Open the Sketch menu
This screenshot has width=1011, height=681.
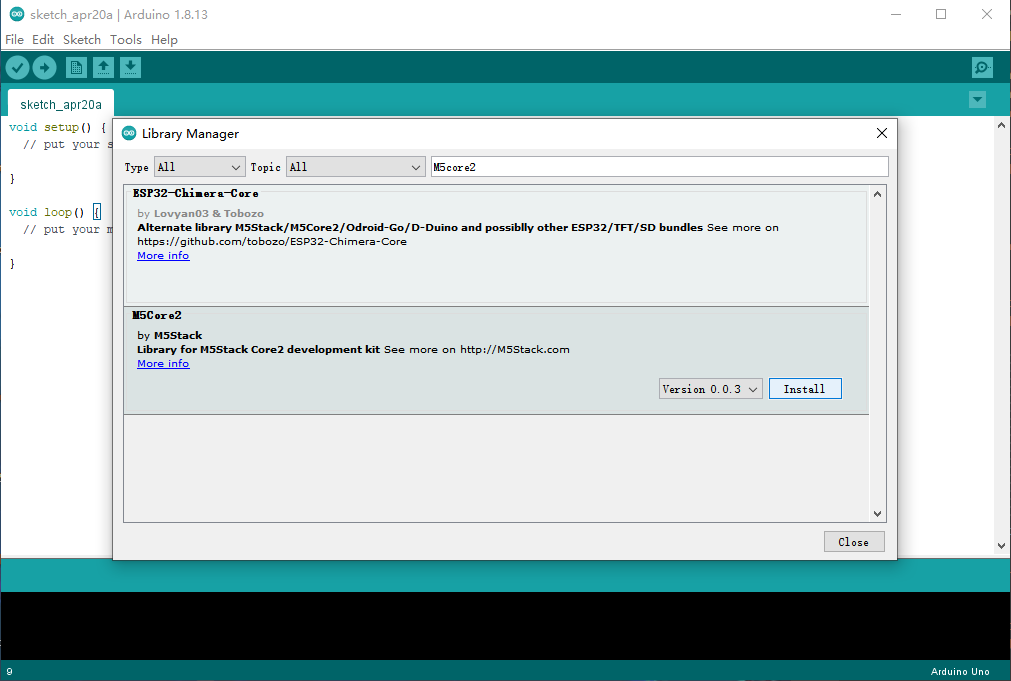(82, 39)
